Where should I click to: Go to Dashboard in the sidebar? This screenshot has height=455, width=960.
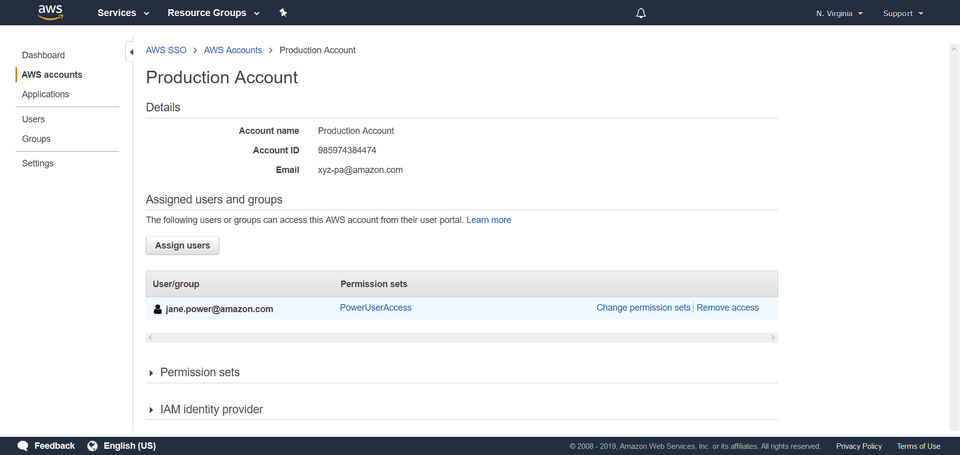click(x=43, y=55)
